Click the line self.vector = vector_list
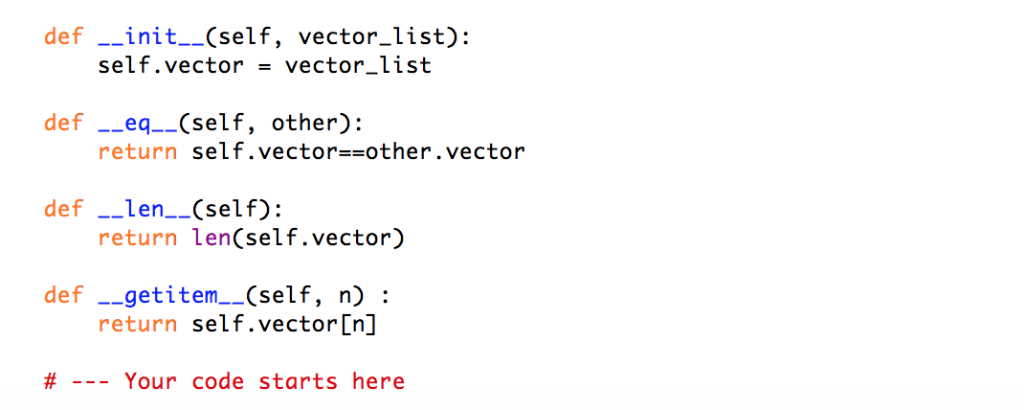 [x=265, y=67]
